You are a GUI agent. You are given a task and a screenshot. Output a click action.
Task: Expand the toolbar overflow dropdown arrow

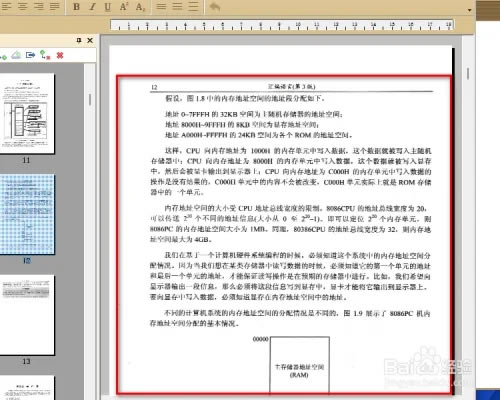coord(469,10)
